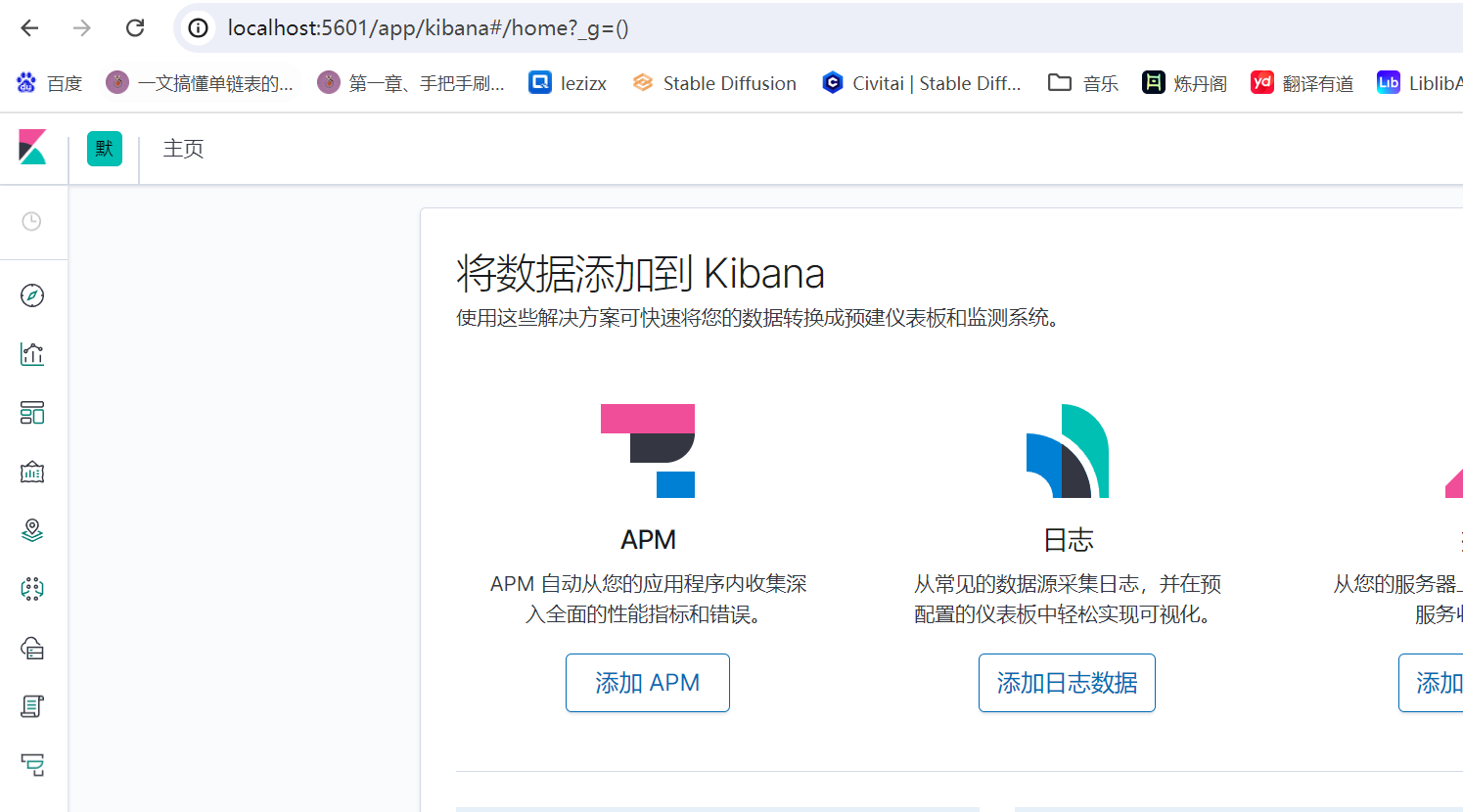The width and height of the screenshot is (1463, 812).
Task: Open Logs from the scroll sidebar icon
Action: point(32,706)
